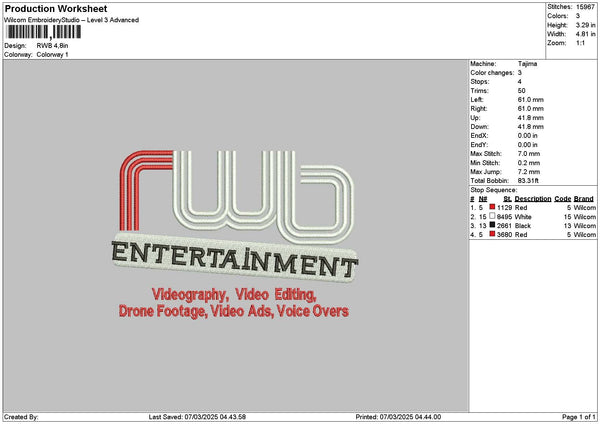Click the black swatch for stop 3

pyautogui.click(x=492, y=225)
